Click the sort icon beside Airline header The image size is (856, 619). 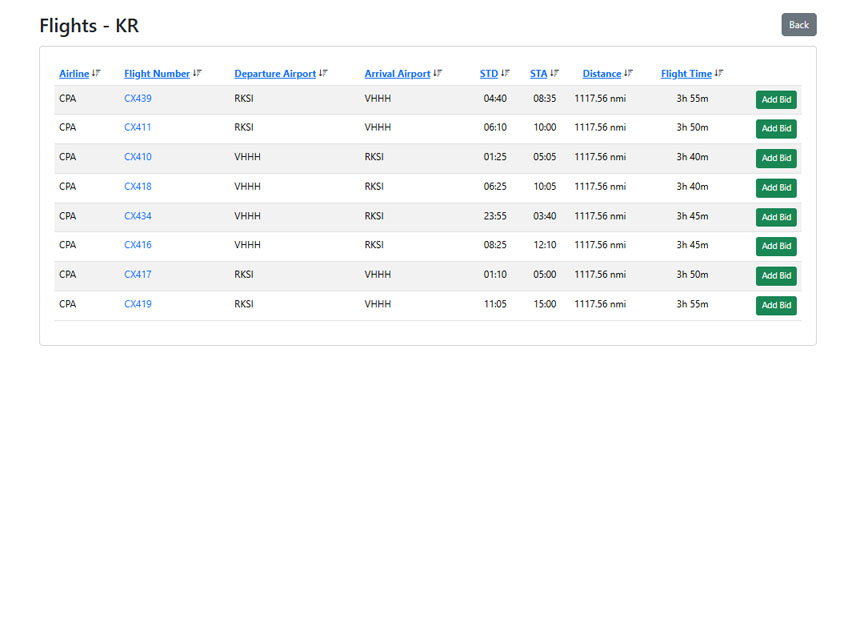click(97, 73)
